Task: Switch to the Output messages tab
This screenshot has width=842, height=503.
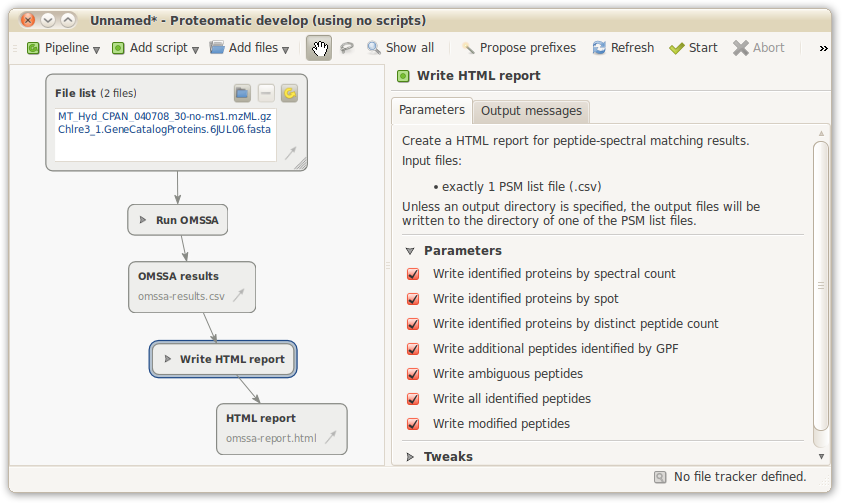Action: [530, 111]
